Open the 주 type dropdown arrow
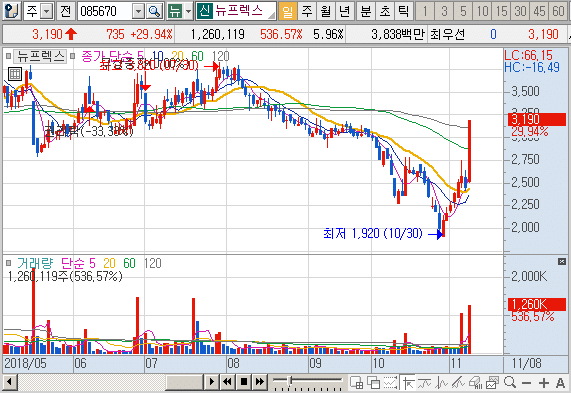571x393 pixels. [47, 11]
